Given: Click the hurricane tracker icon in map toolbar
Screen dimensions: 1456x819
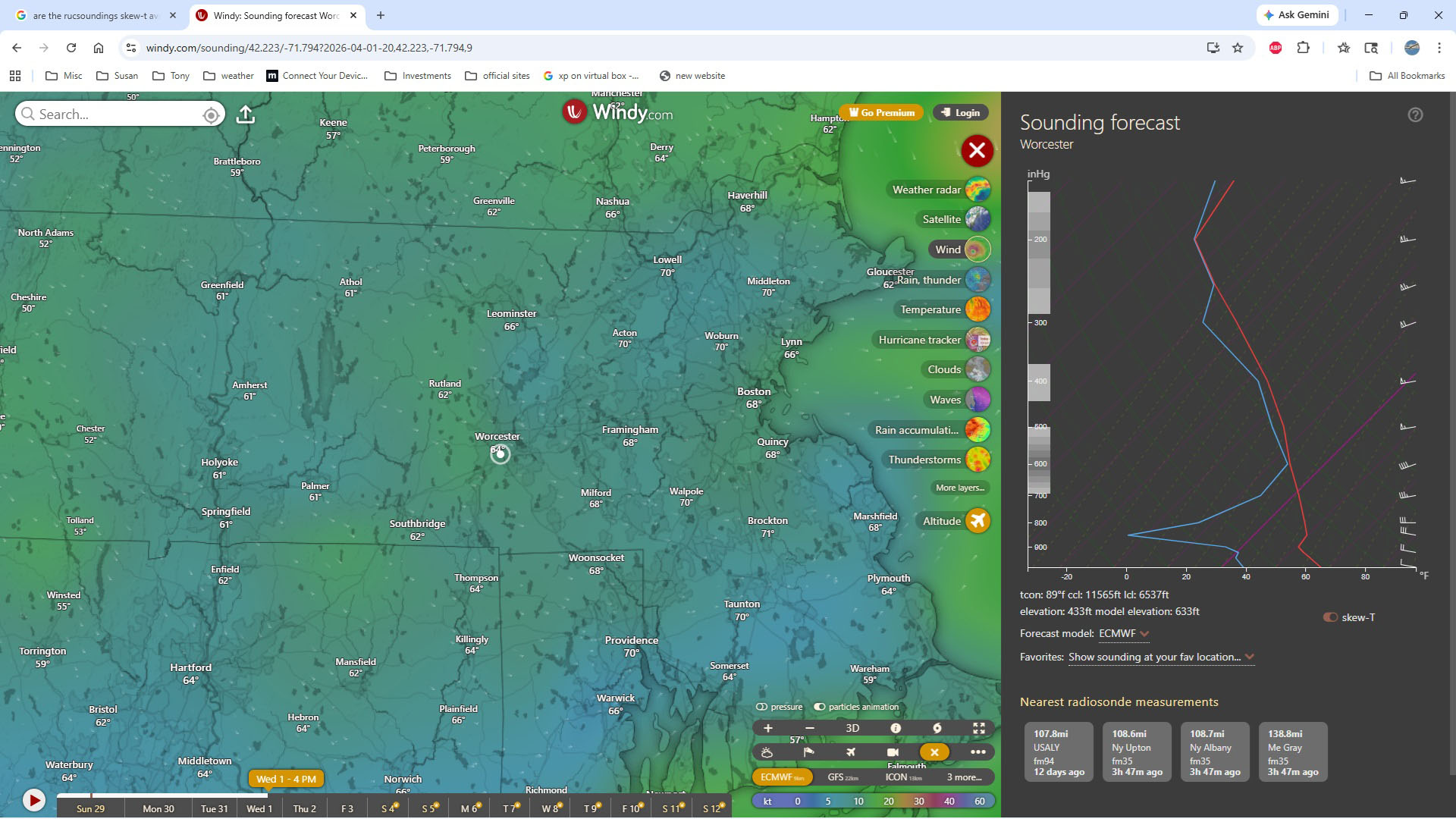Looking at the screenshot, I should 937,728.
